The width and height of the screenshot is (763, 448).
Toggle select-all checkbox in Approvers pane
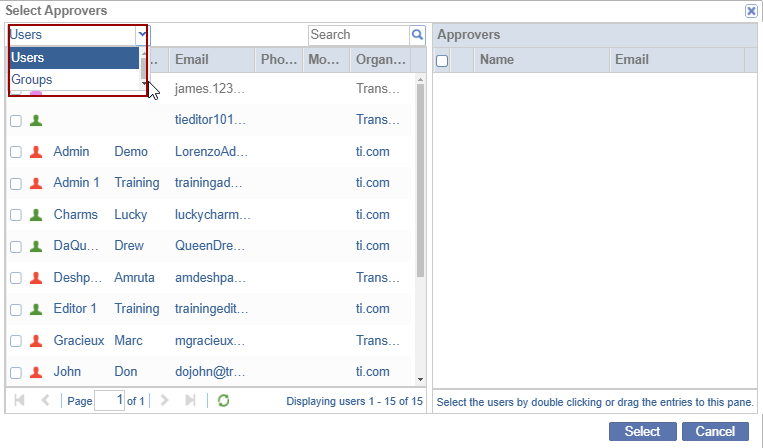tap(443, 61)
